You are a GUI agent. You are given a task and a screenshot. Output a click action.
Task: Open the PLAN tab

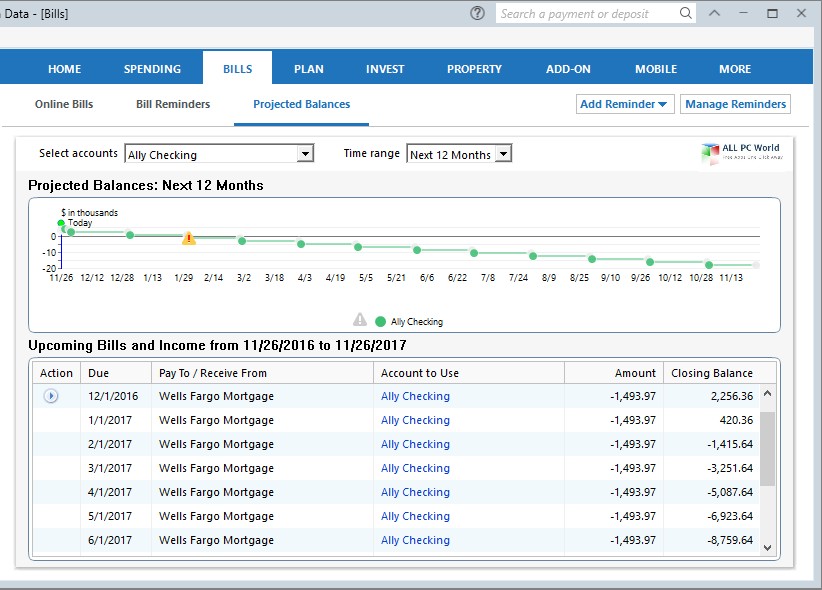(x=308, y=69)
